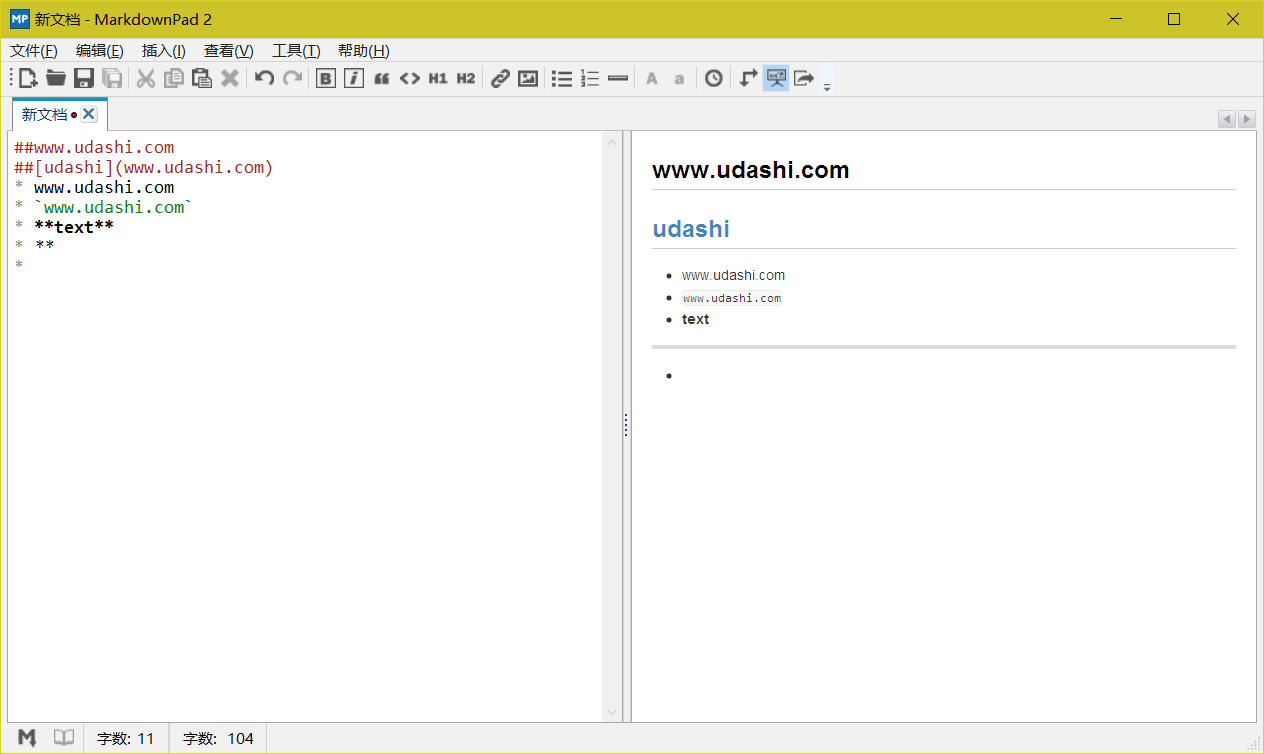Viewport: 1264px width, 754px height.
Task: Toggle bold formatting with the B button
Action: pos(325,78)
